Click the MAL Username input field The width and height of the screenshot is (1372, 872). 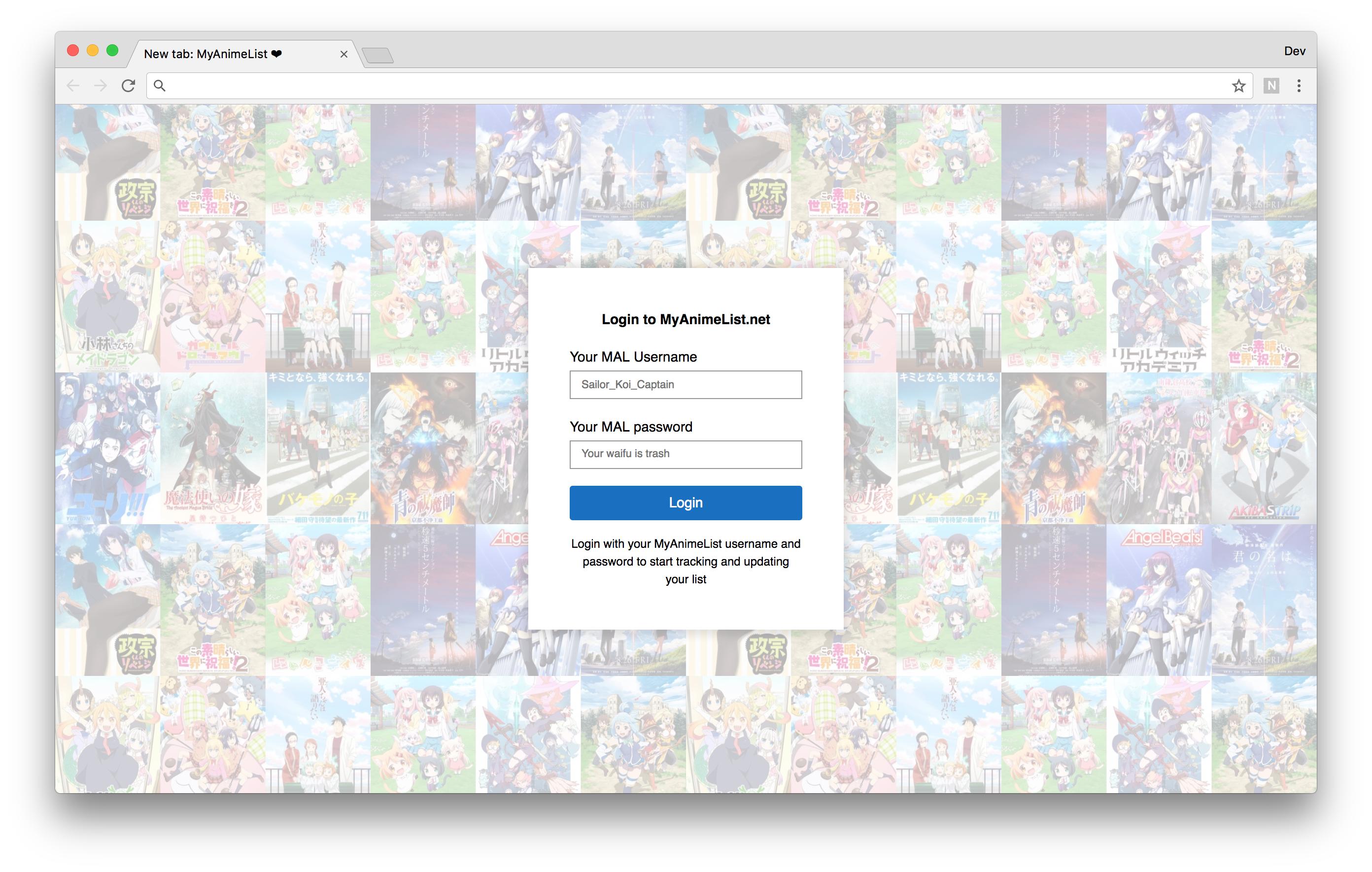(x=686, y=384)
